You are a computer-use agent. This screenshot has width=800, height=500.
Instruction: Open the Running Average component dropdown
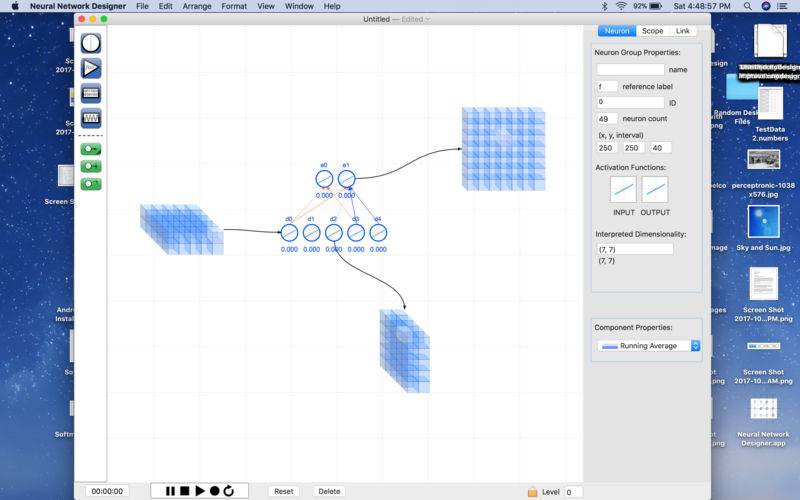tap(648, 346)
